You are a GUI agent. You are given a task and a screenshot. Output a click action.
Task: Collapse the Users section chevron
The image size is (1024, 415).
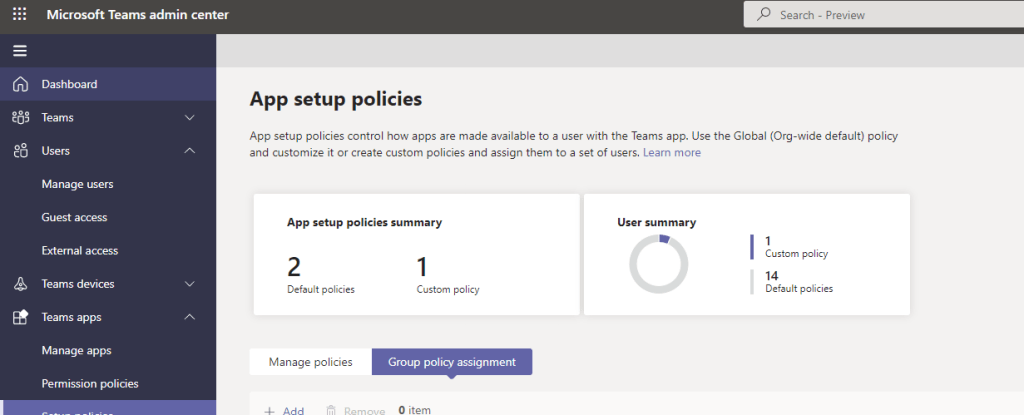(190, 151)
